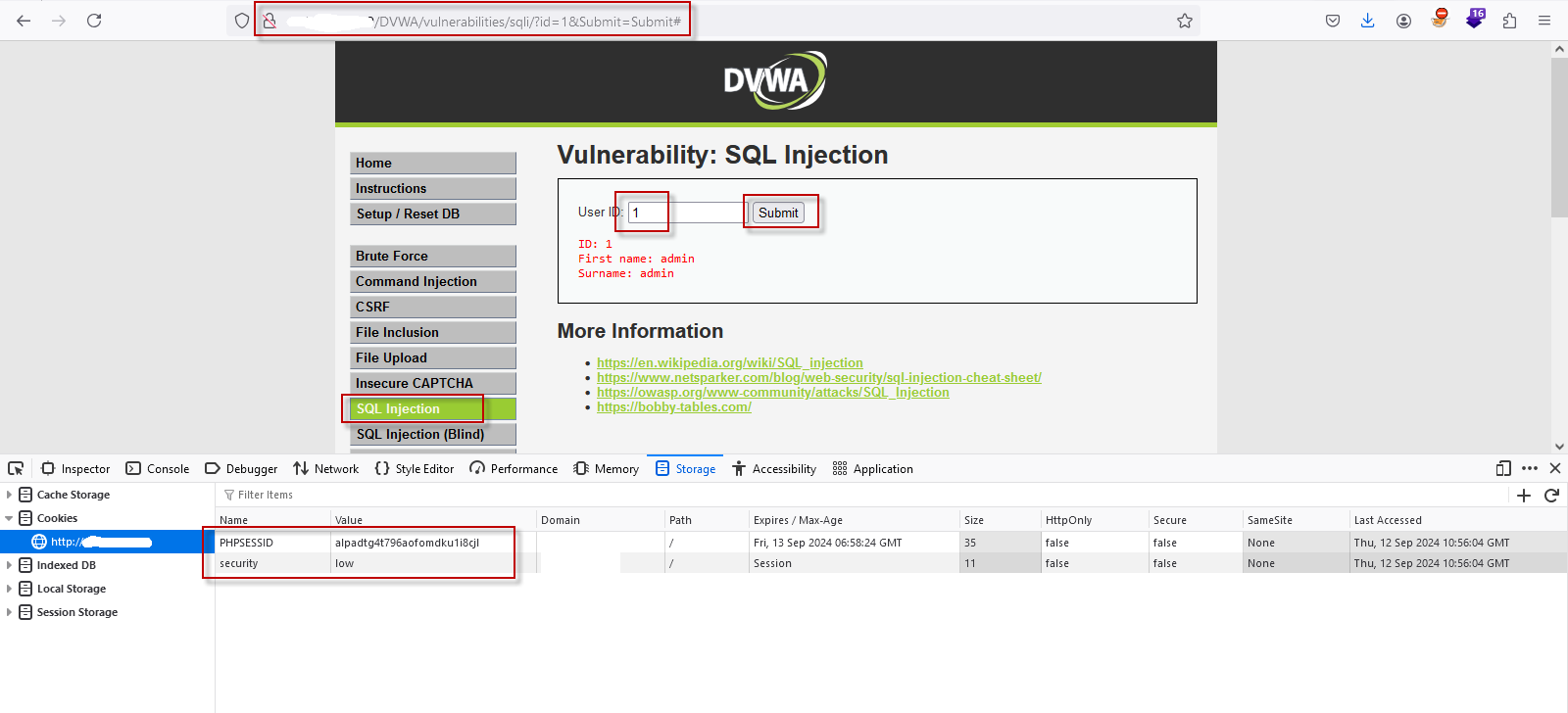Viewport: 1568px width, 713px height.
Task: Expand the Cache Storage tree node
Action: tap(9, 495)
